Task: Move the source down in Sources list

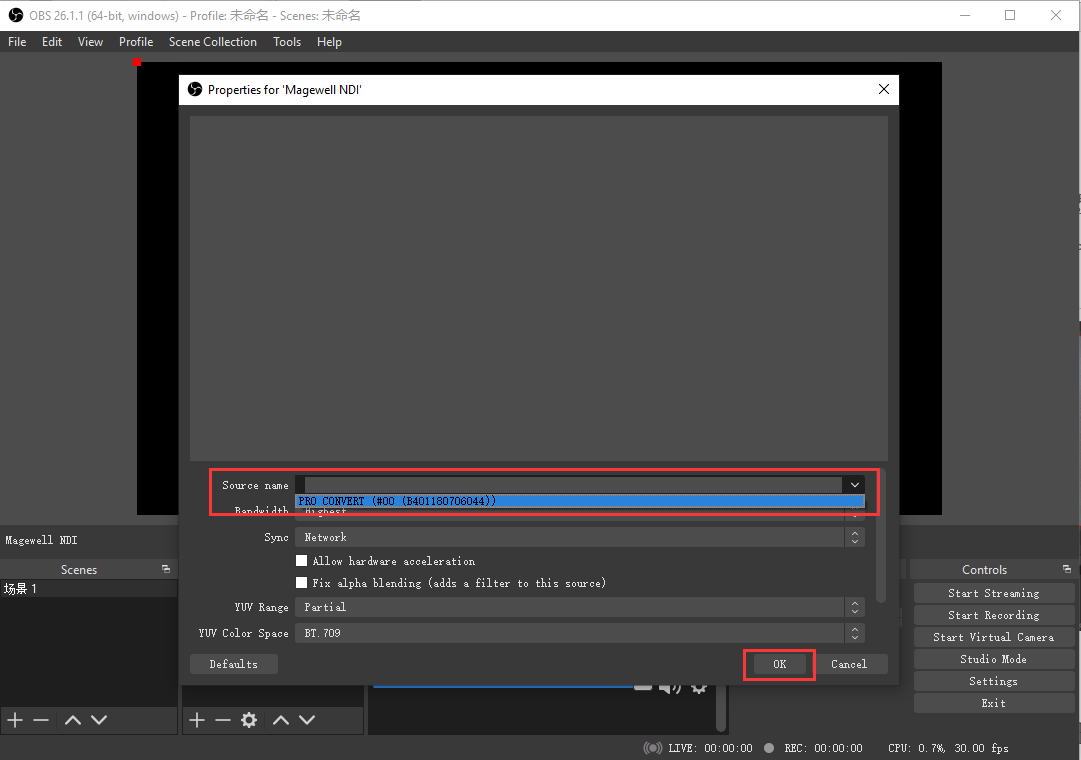Action: 307,720
